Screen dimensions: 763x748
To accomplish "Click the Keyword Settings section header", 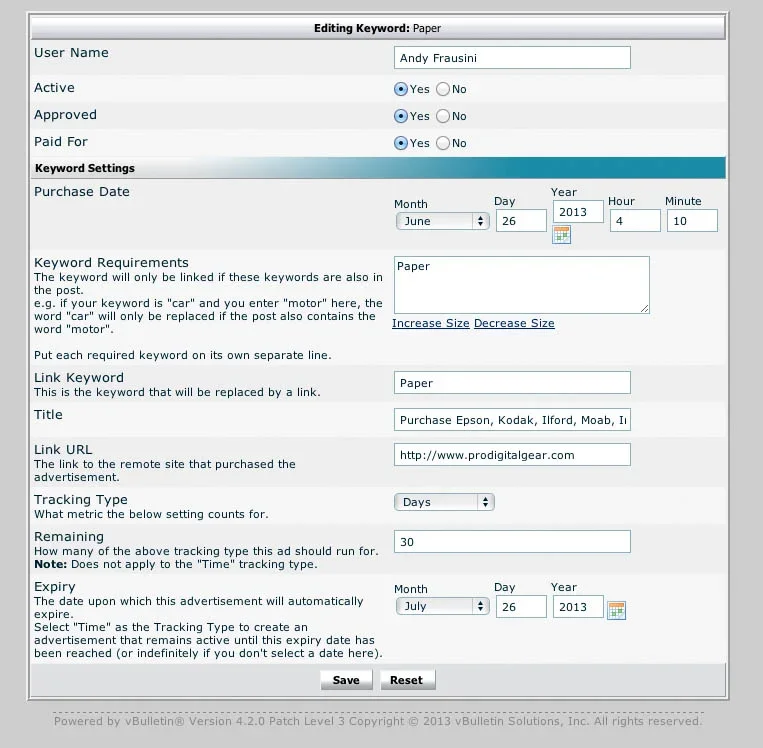I will pos(378,168).
